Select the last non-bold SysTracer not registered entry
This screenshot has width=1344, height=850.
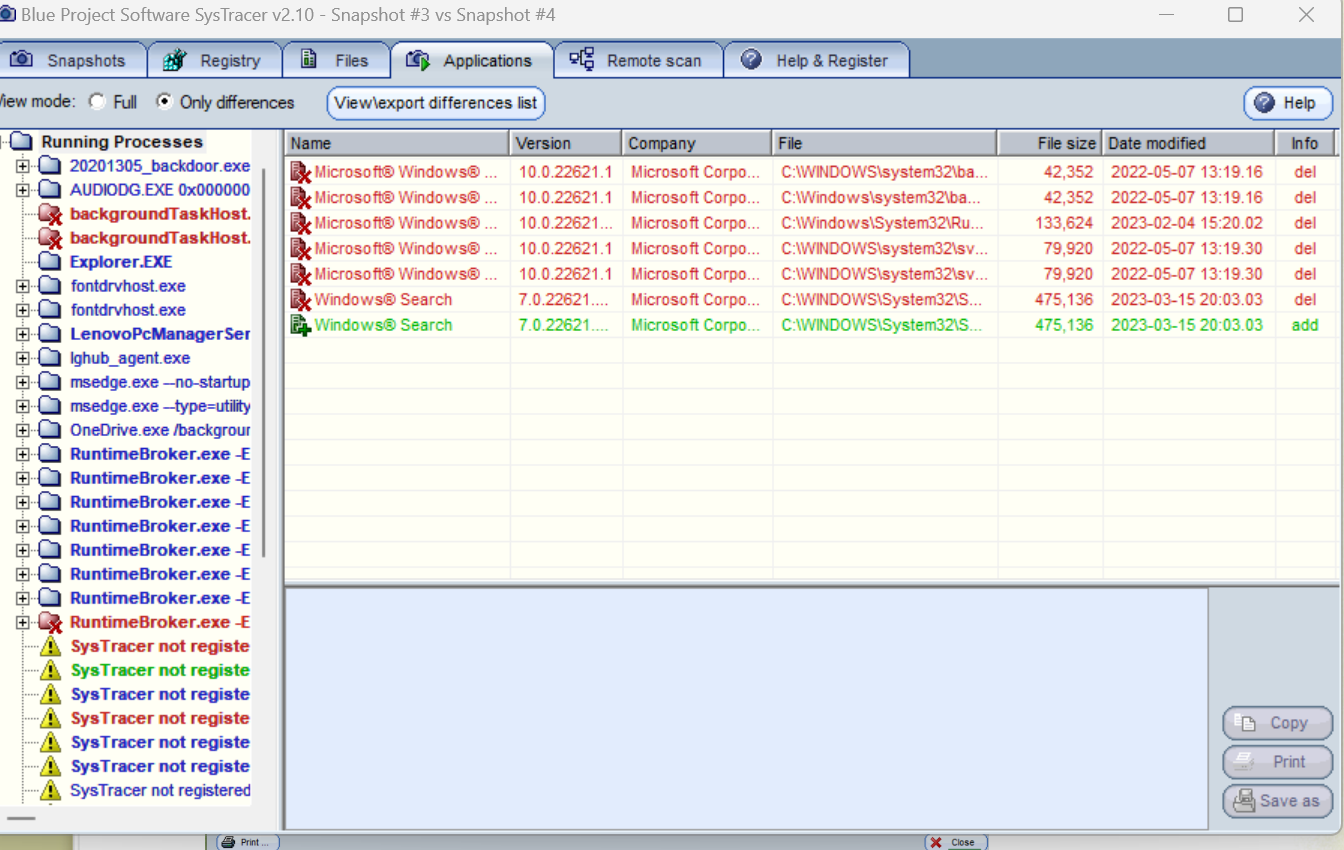pos(160,790)
